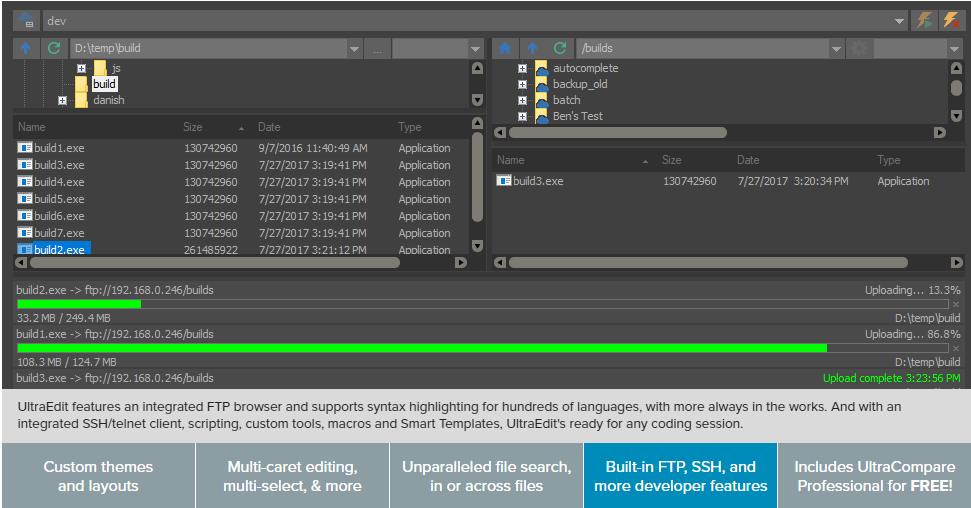Open the D:\temp\build path dropdown
Viewport: 971px width, 508px height.
(354, 49)
